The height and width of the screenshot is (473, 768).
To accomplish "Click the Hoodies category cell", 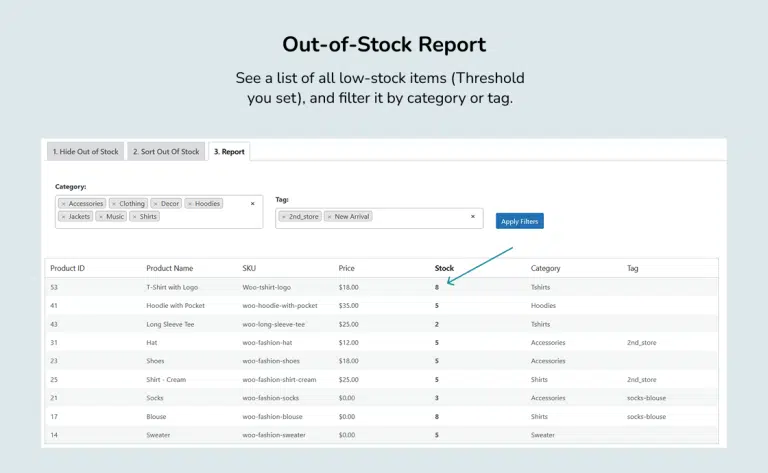I will [x=543, y=306].
